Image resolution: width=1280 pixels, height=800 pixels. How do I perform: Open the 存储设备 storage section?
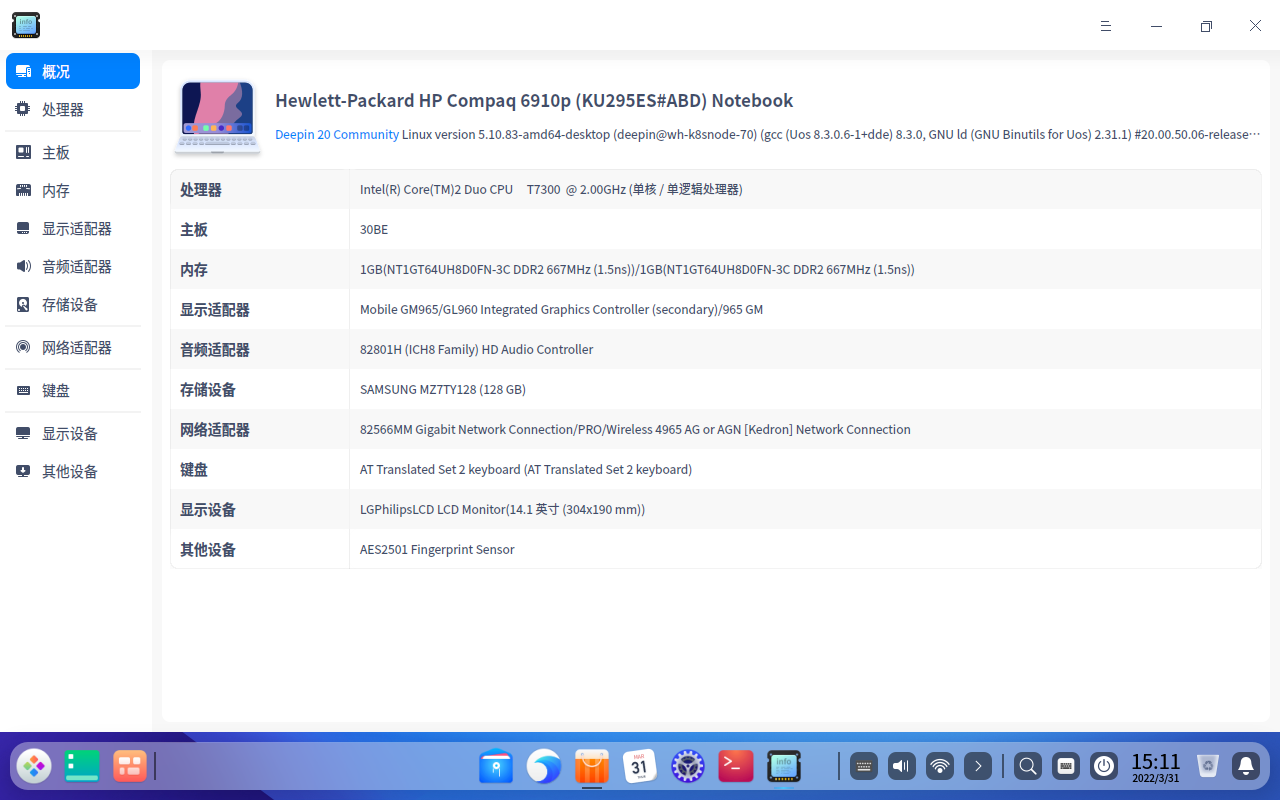pyautogui.click(x=73, y=304)
